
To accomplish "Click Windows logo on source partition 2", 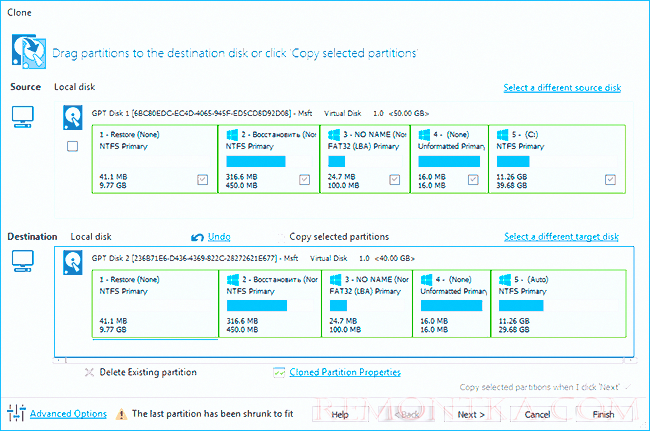I will (x=232, y=134).
